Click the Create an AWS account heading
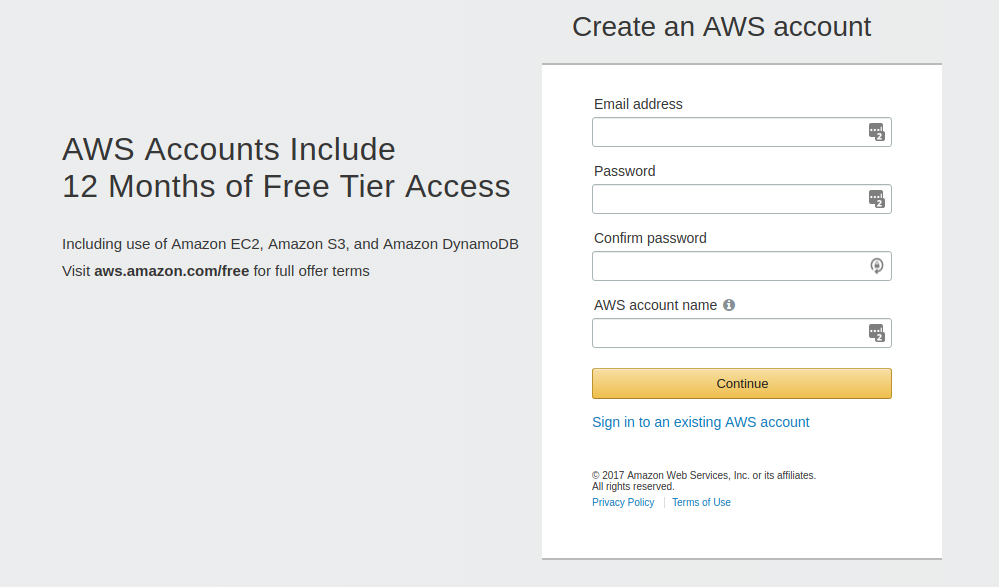The width and height of the screenshot is (999, 587). (721, 27)
